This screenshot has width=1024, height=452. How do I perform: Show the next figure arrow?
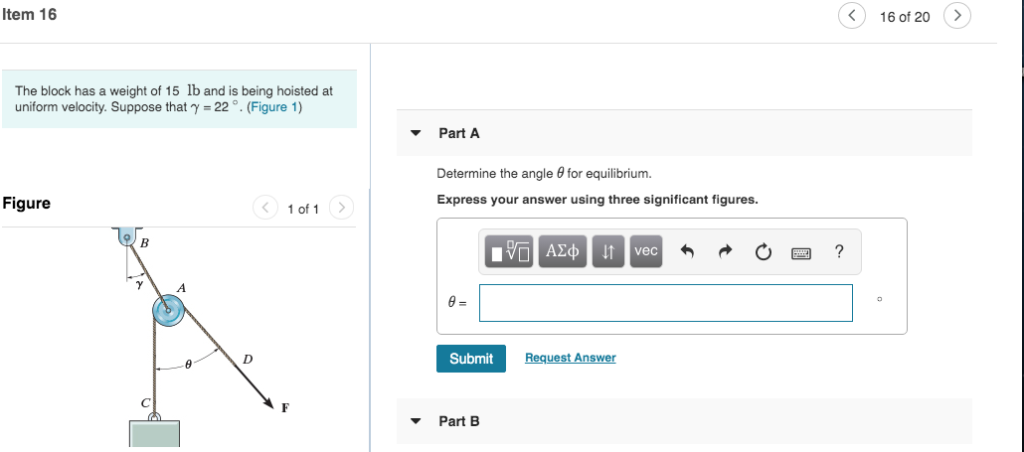tap(341, 208)
